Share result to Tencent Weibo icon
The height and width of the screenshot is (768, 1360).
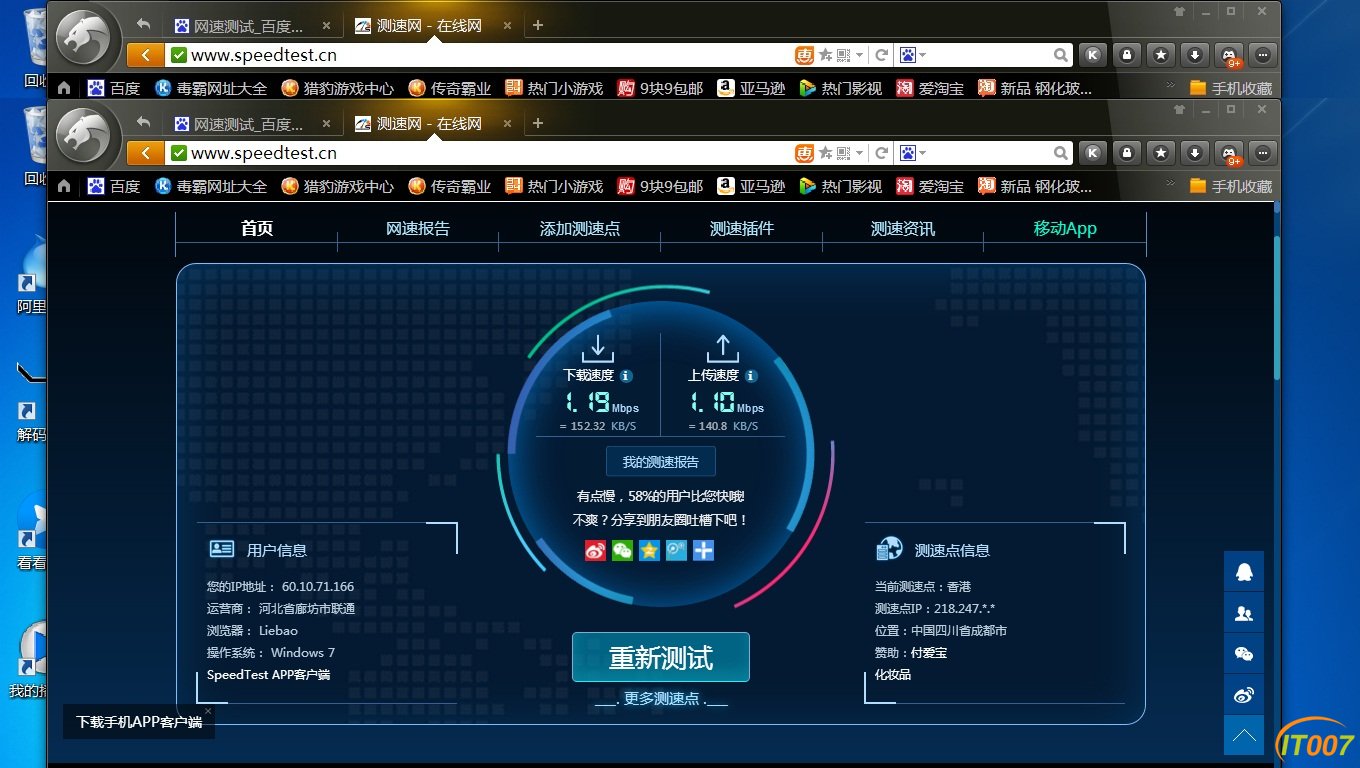(676, 550)
